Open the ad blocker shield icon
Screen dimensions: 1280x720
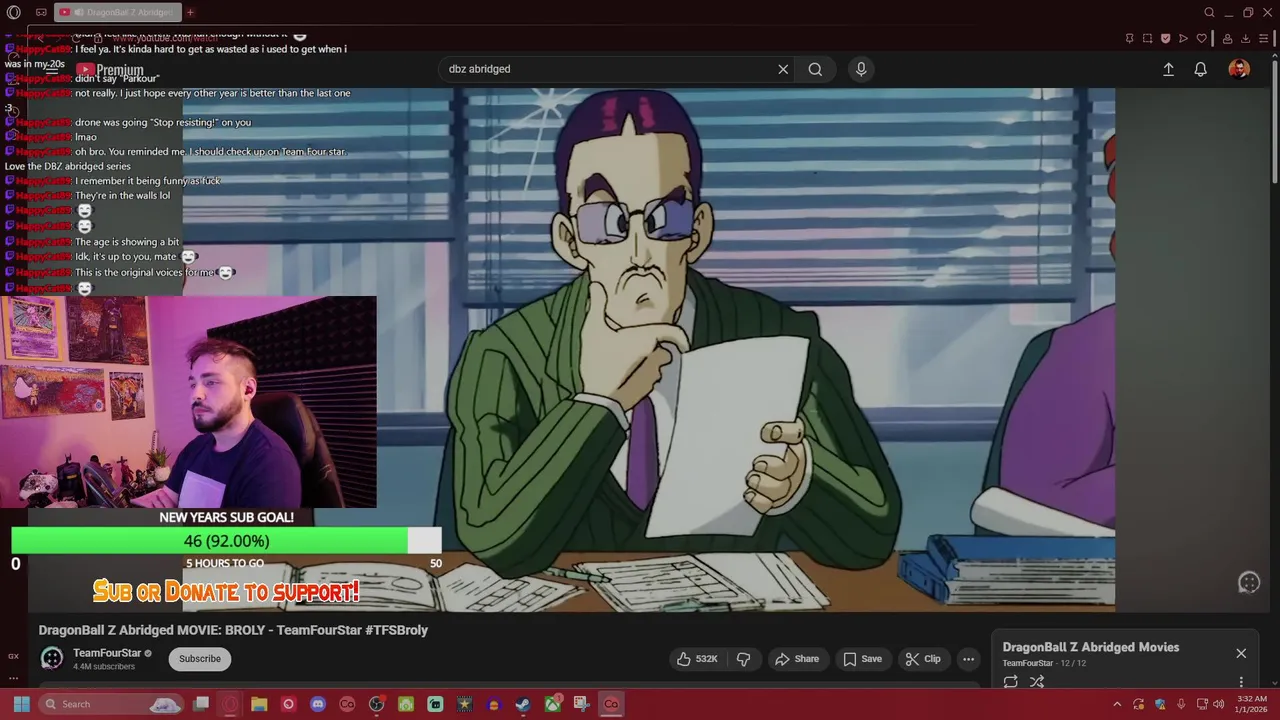tap(1165, 38)
